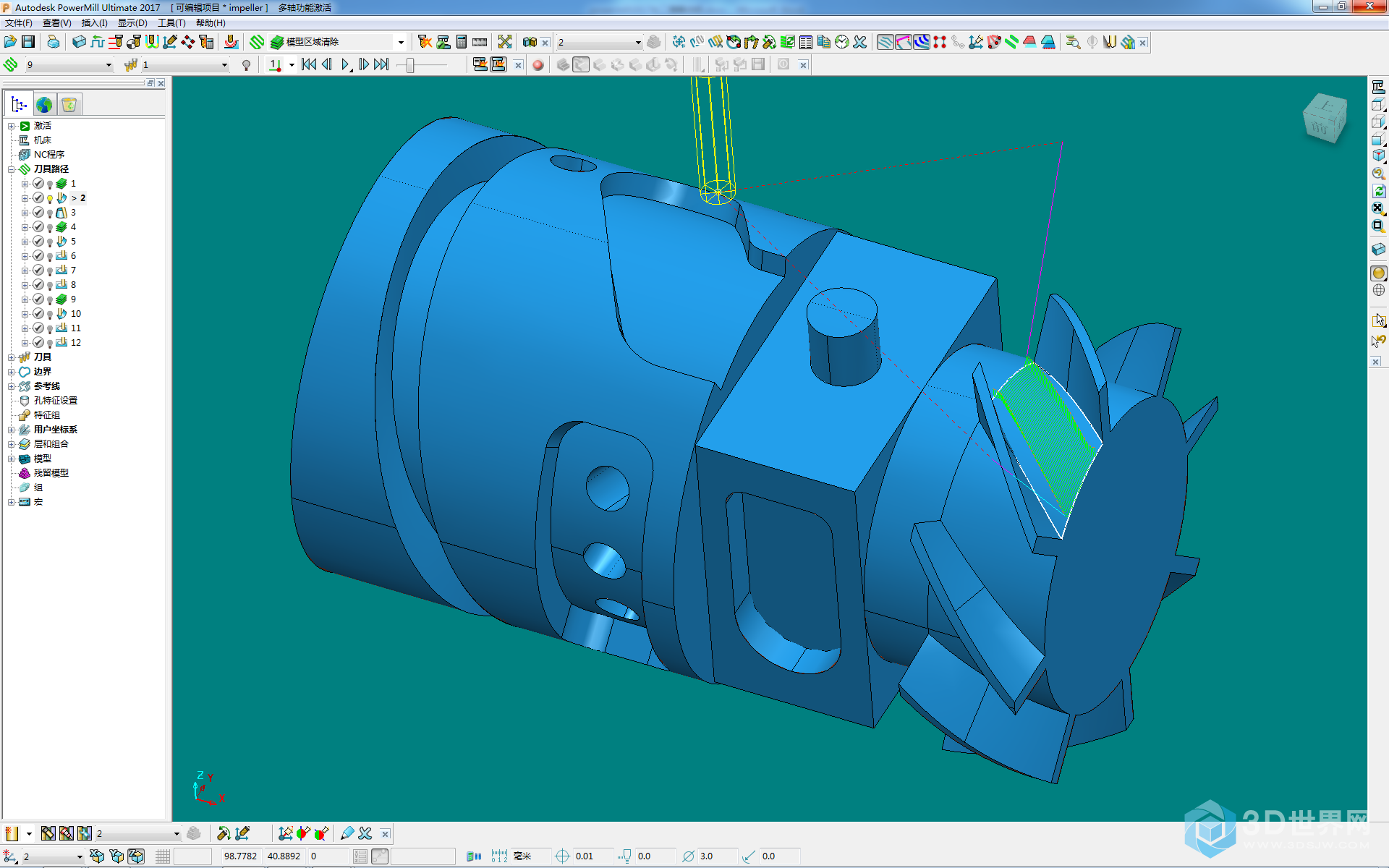This screenshot has width=1389, height=868.
Task: Expand the 用户坐标系 tree node
Action: [11, 430]
